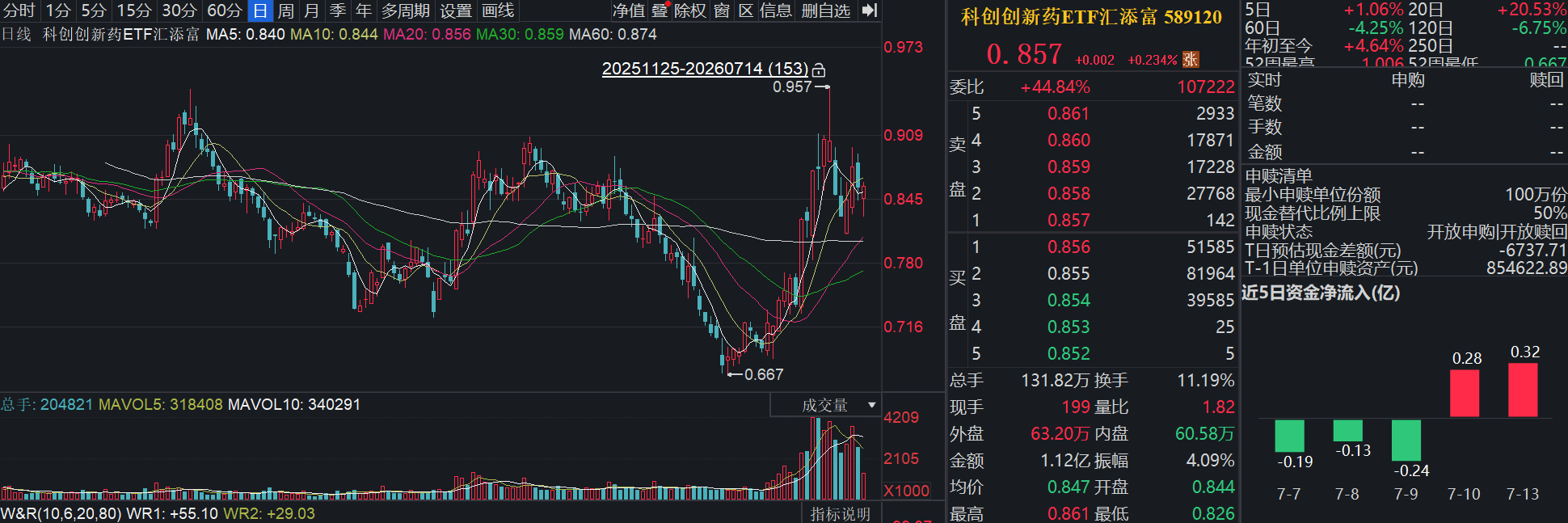The width and height of the screenshot is (1568, 523).
Task: Toggle 除权 ex-rights adjustment
Action: pyautogui.click(x=690, y=11)
